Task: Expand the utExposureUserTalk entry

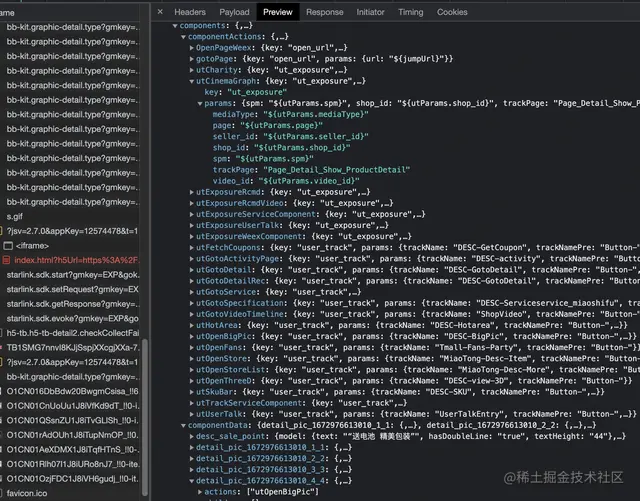Action: point(191,225)
